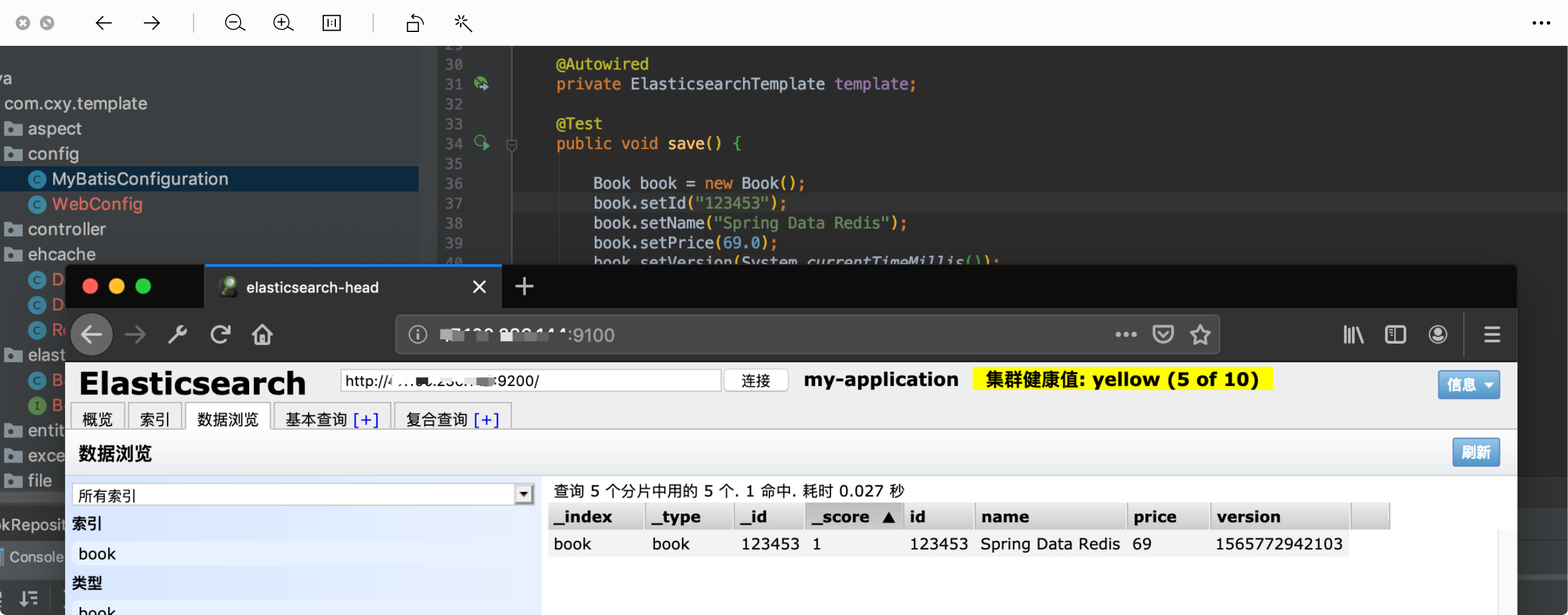Select the 数据浏览 tab
The image size is (1568, 615).
coord(227,418)
